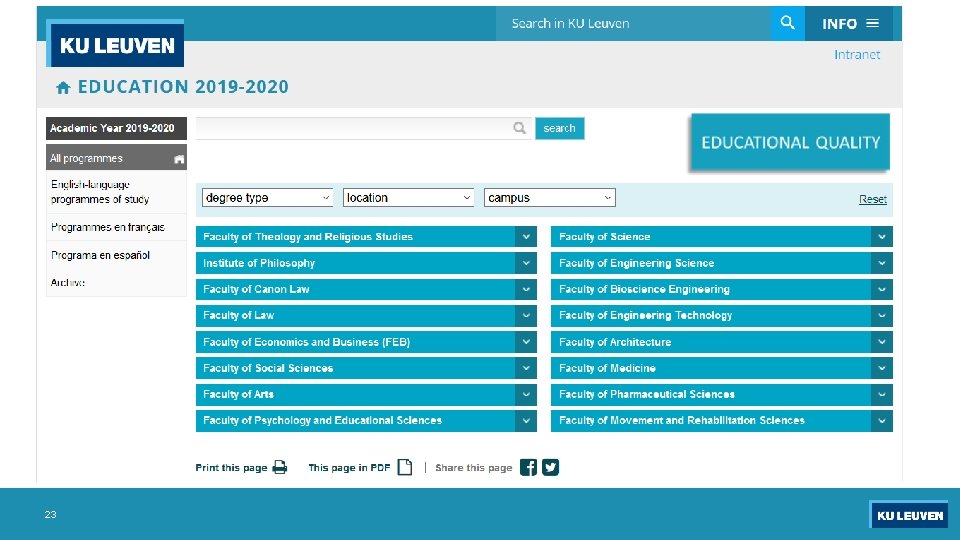Click the home icon in All programmes row
This screenshot has height=540, width=960.
coord(179,159)
